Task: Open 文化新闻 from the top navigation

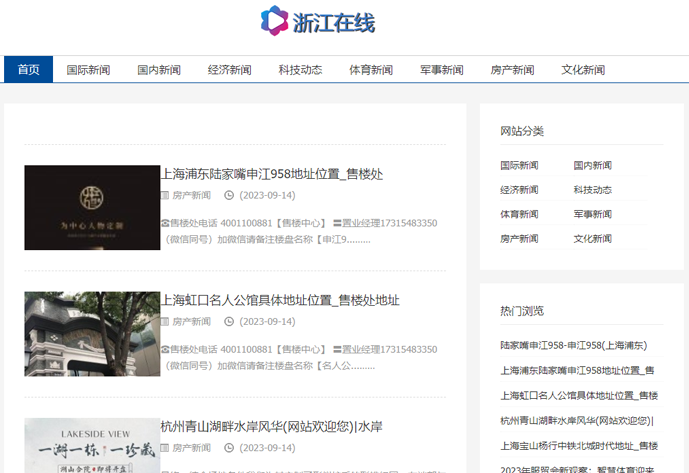Action: pos(583,70)
